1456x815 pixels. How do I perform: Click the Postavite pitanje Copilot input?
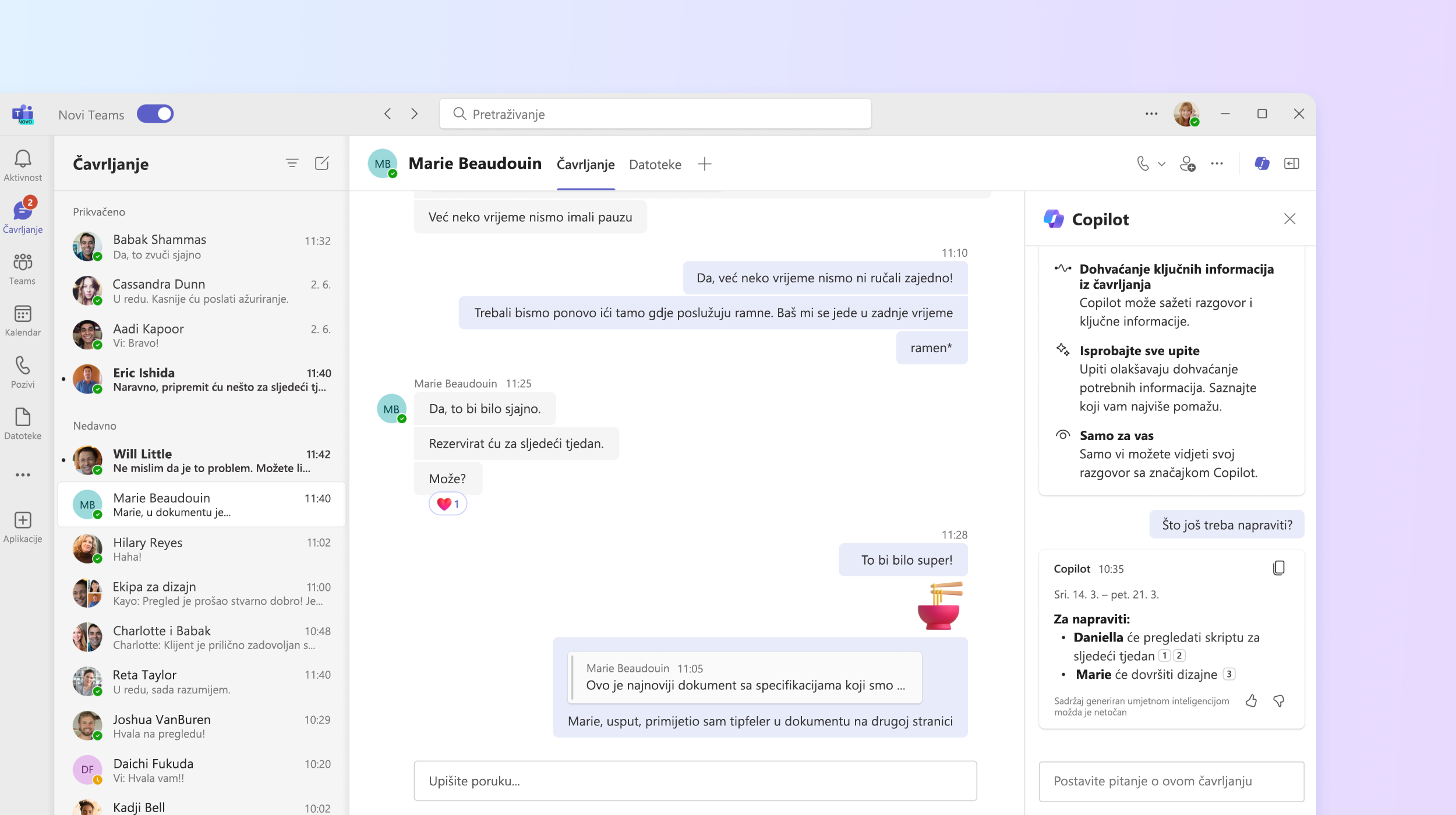(1171, 781)
